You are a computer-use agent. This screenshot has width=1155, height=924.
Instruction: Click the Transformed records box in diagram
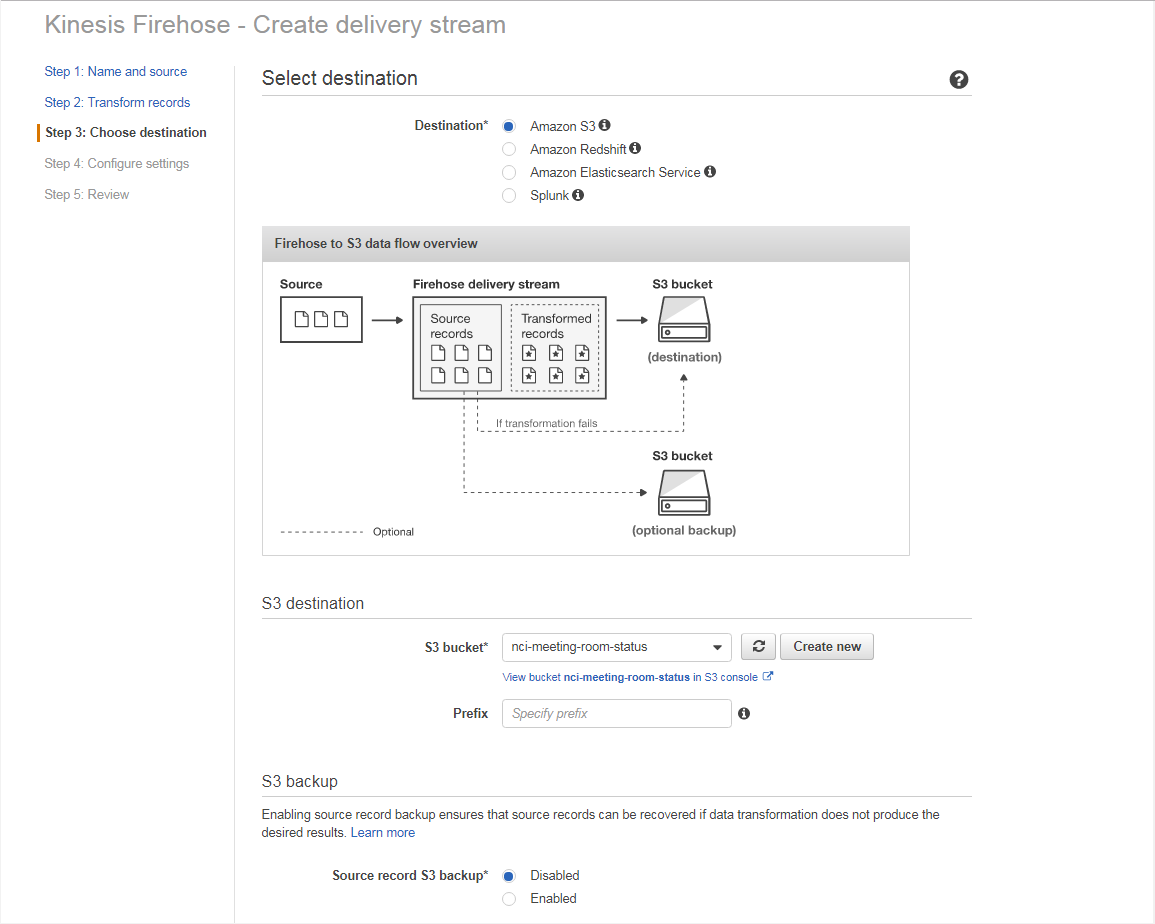tap(555, 347)
